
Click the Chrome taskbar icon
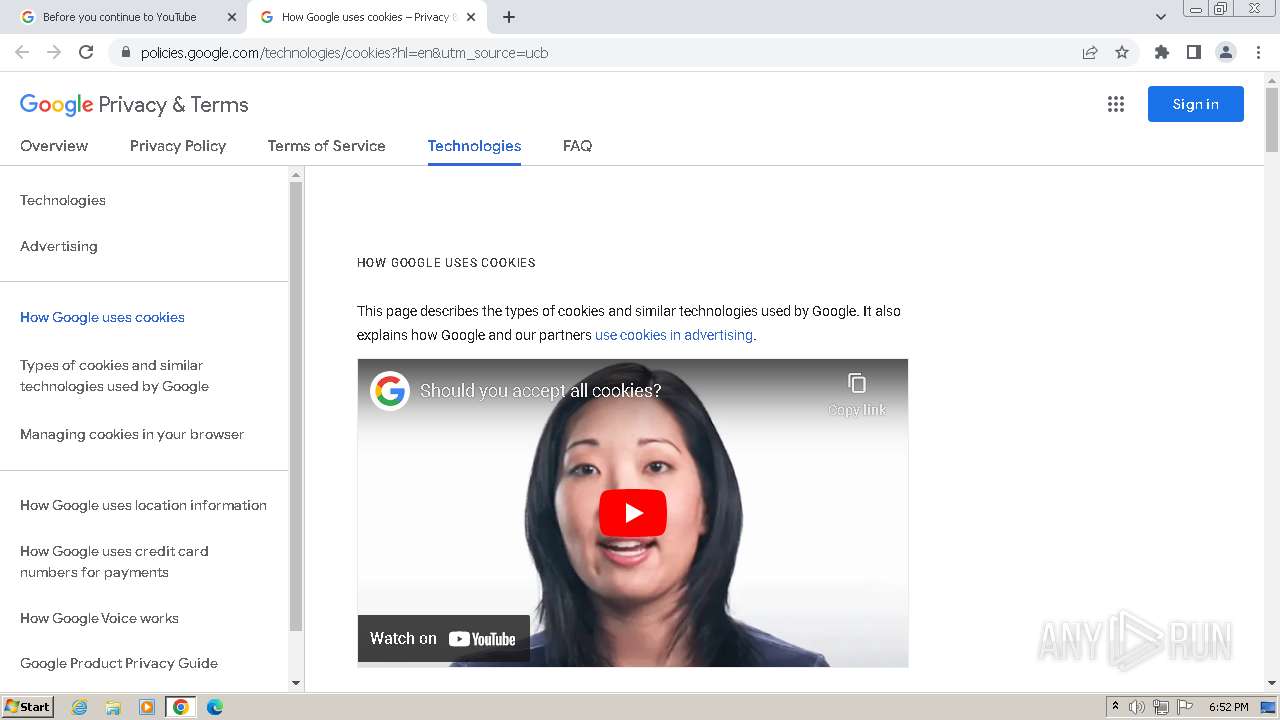point(181,707)
